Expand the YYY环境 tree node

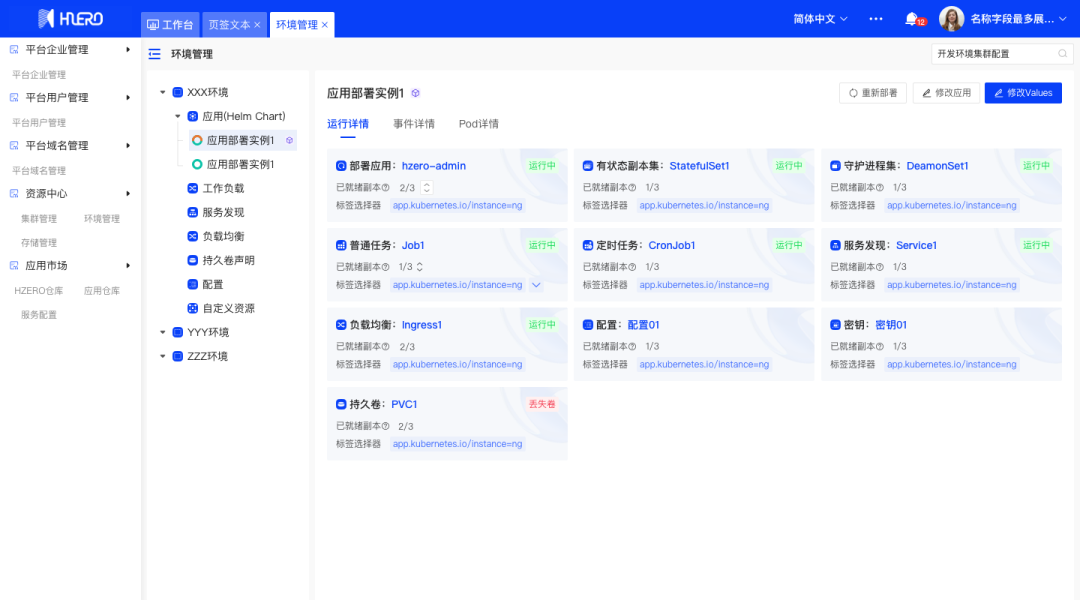[163, 332]
